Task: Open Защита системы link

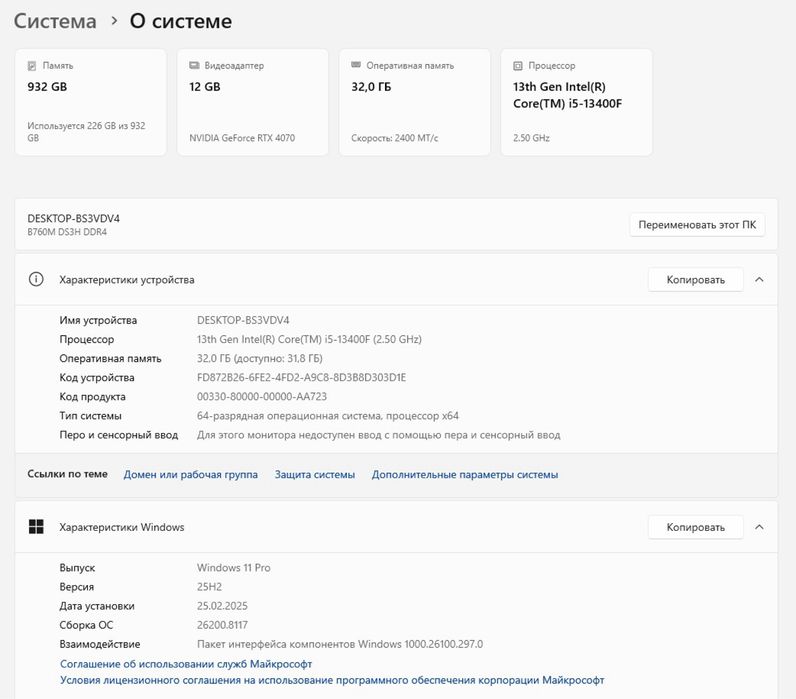Action: (x=315, y=475)
